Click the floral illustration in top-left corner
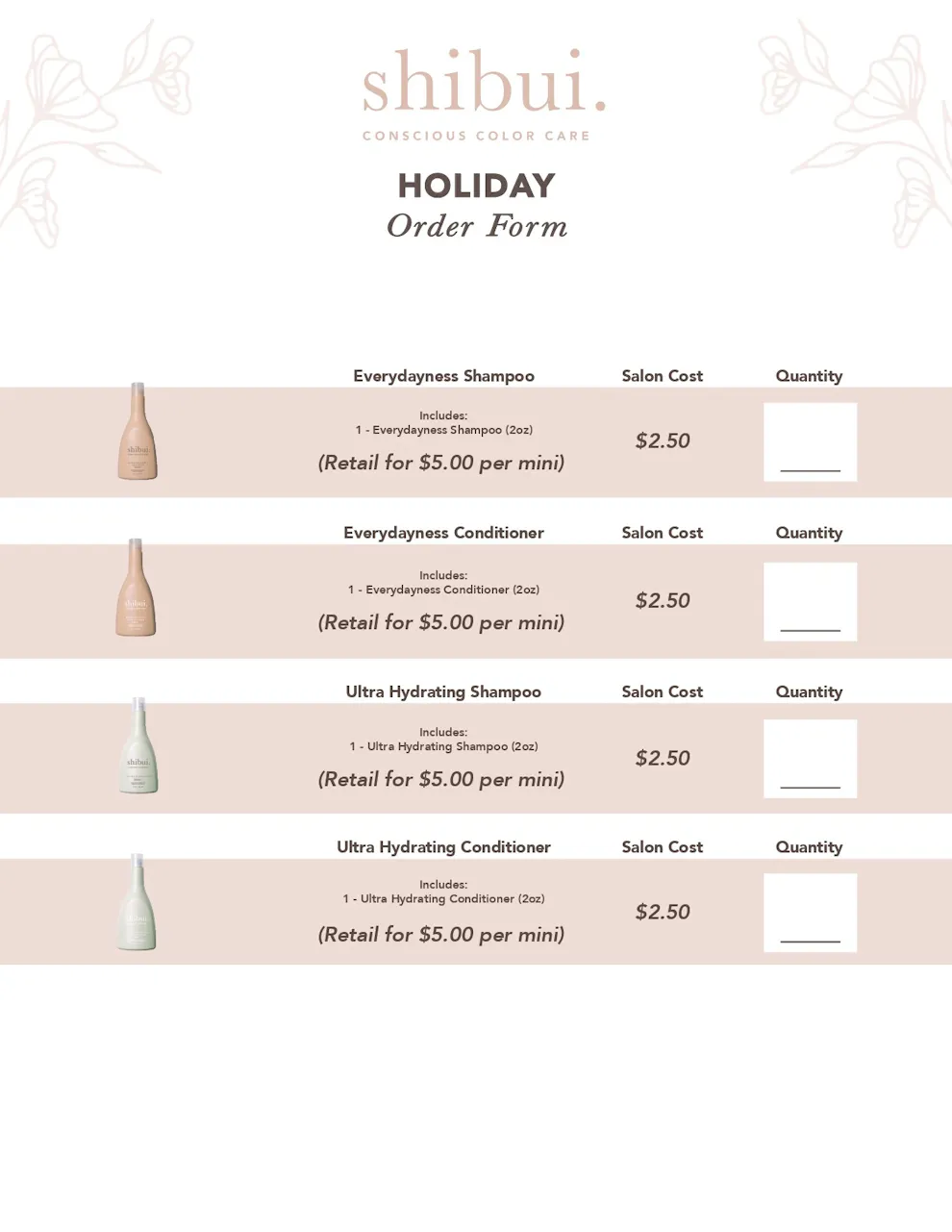Screen dimensions: 952x1232 94,123
